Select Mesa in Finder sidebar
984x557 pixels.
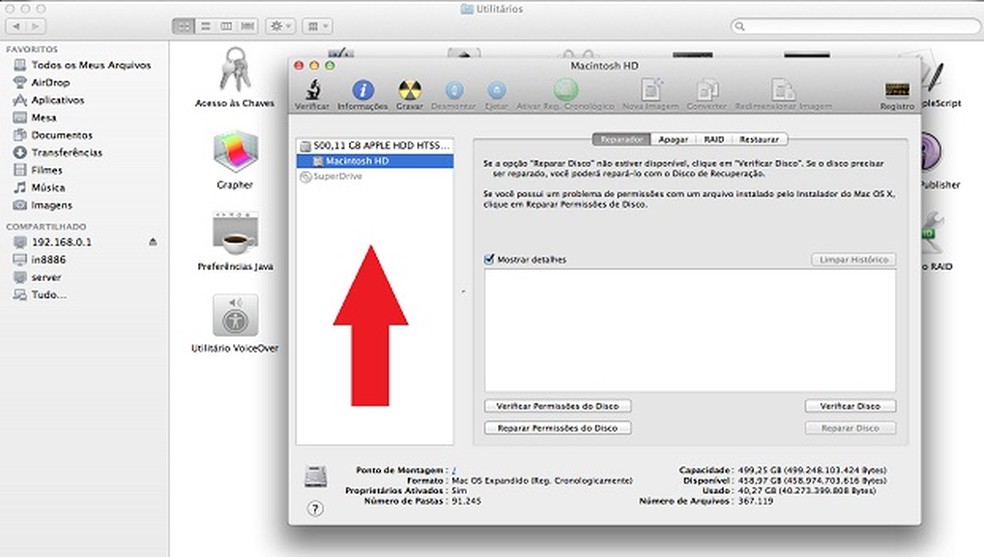[44, 117]
